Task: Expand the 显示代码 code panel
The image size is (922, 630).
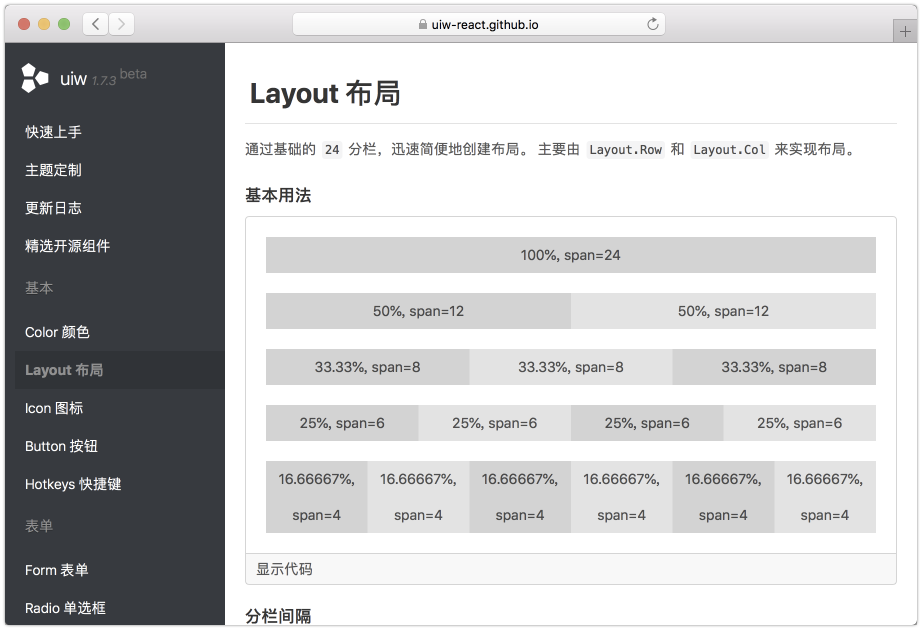Action: [284, 569]
